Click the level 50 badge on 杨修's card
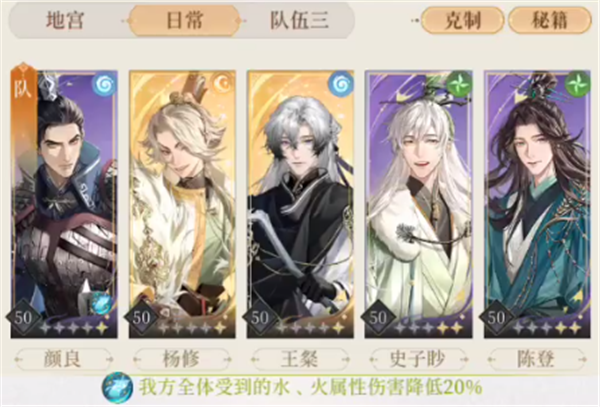600x407 pixels. (x=141, y=317)
